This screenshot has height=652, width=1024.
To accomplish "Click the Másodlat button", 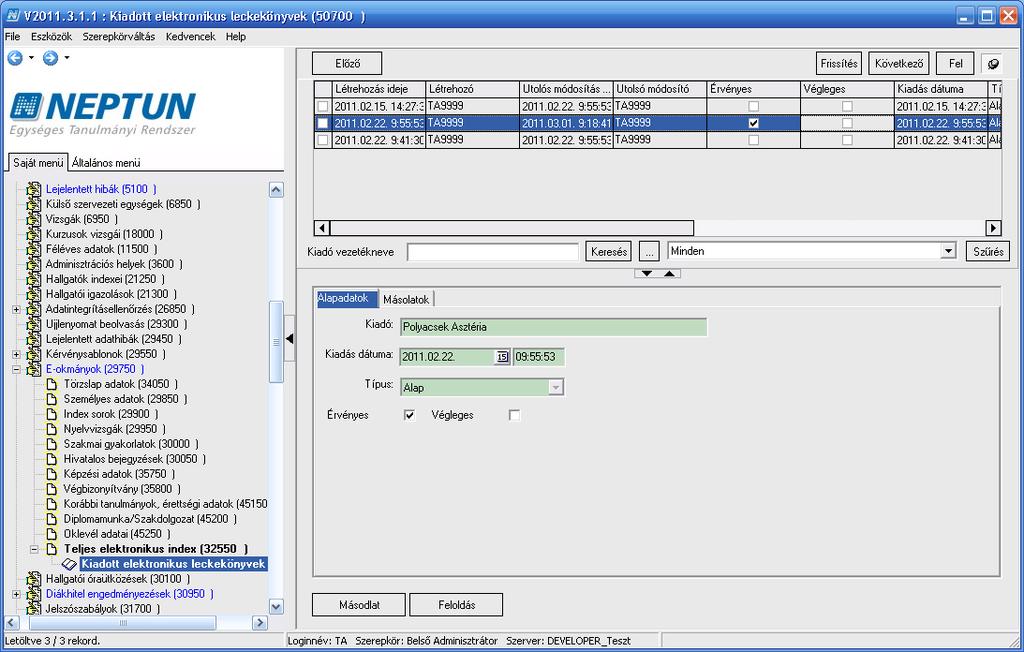I will pos(359,605).
